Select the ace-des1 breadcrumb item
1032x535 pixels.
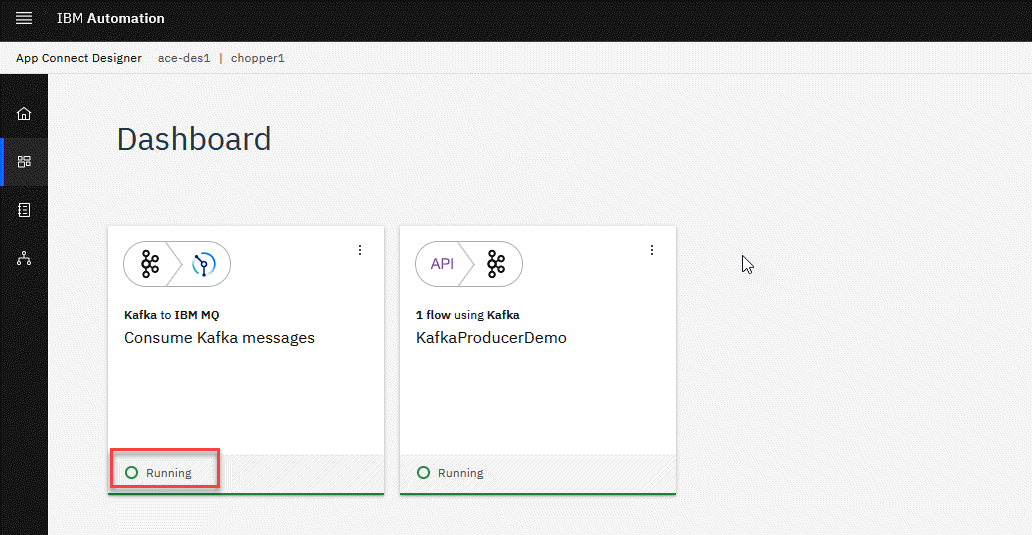(x=184, y=58)
